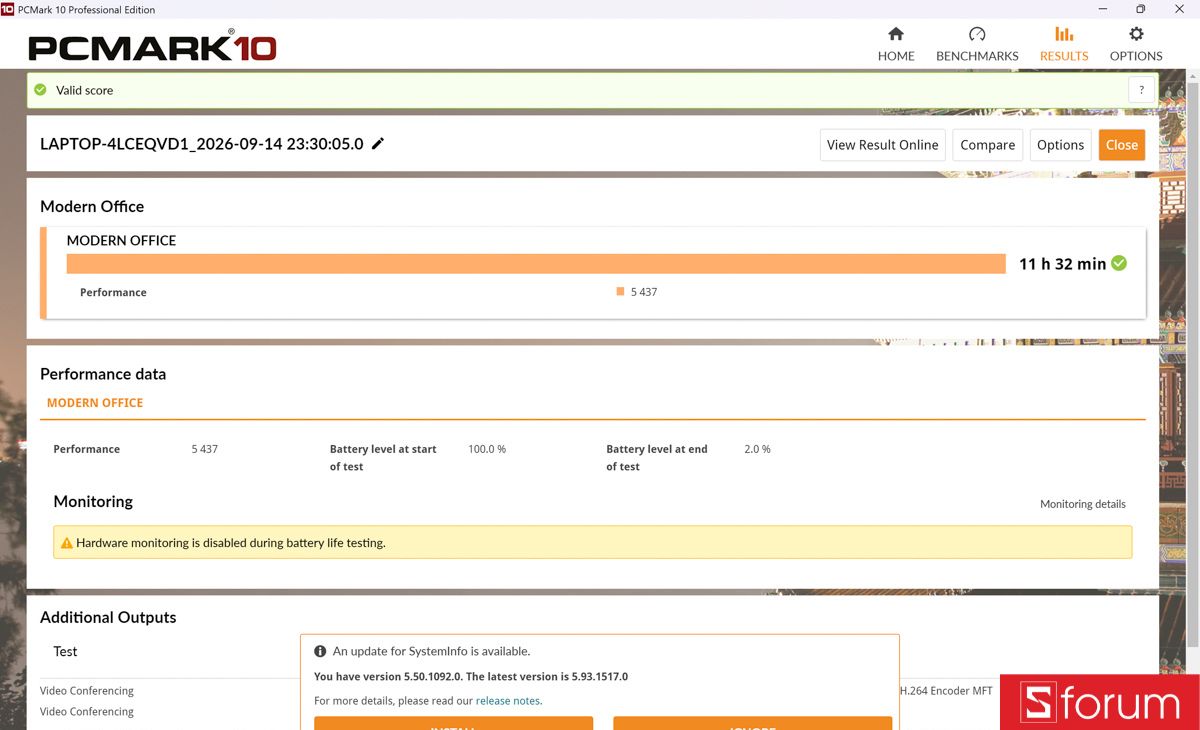The height and width of the screenshot is (730, 1200).
Task: Click the Test column header
Action: pos(65,651)
